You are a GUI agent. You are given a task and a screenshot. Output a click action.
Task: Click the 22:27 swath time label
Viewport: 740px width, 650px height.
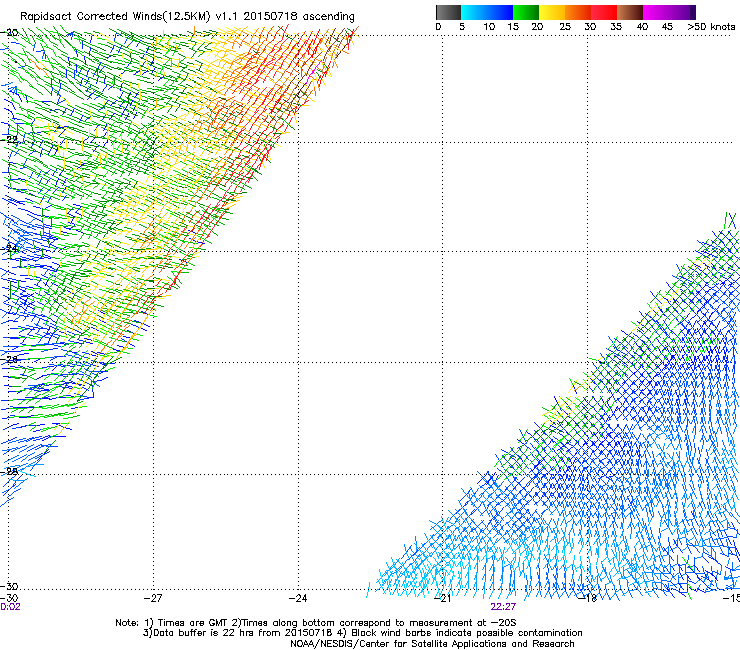pyautogui.click(x=503, y=607)
